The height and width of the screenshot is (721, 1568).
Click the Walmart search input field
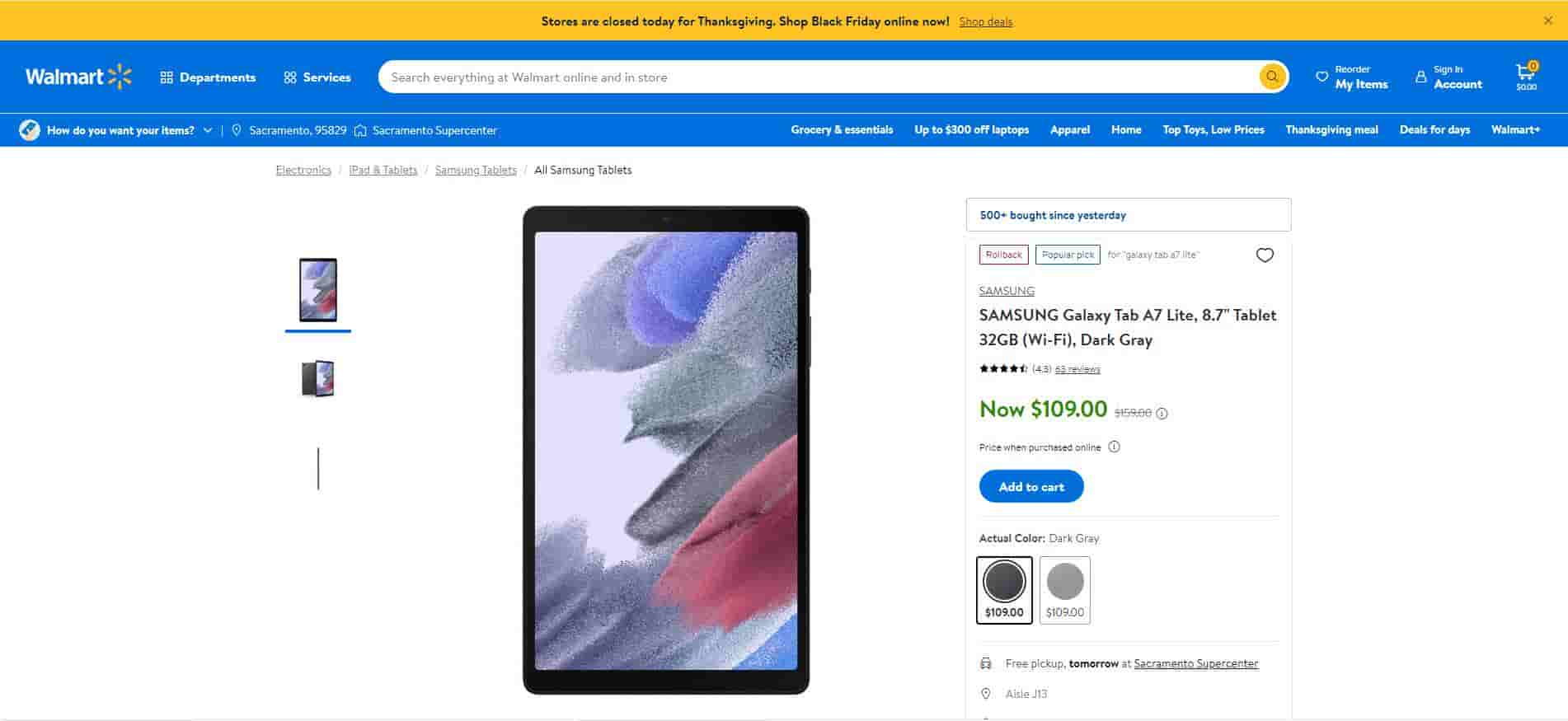coord(816,77)
